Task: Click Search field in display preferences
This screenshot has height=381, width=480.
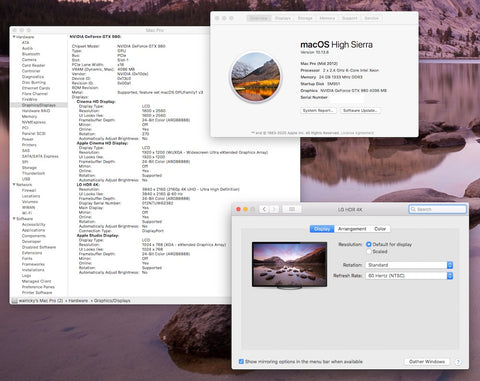Action: [x=438, y=209]
